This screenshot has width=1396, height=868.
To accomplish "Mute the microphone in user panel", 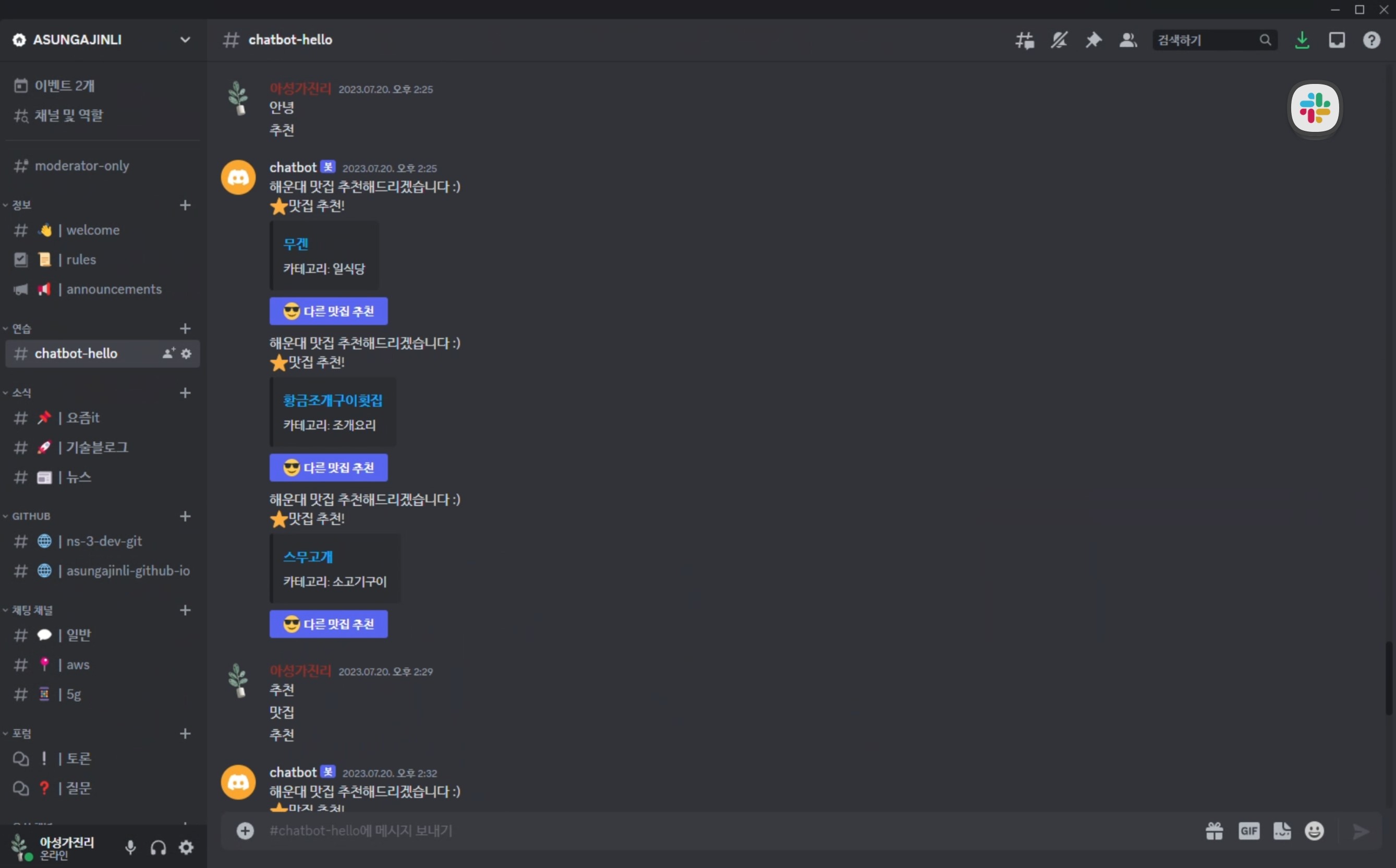I will 130,847.
